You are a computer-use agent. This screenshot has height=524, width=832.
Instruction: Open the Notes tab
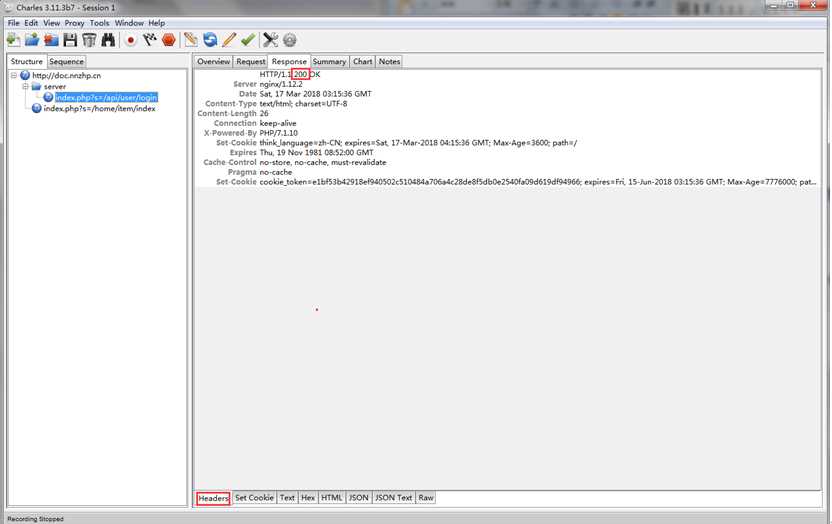(389, 62)
